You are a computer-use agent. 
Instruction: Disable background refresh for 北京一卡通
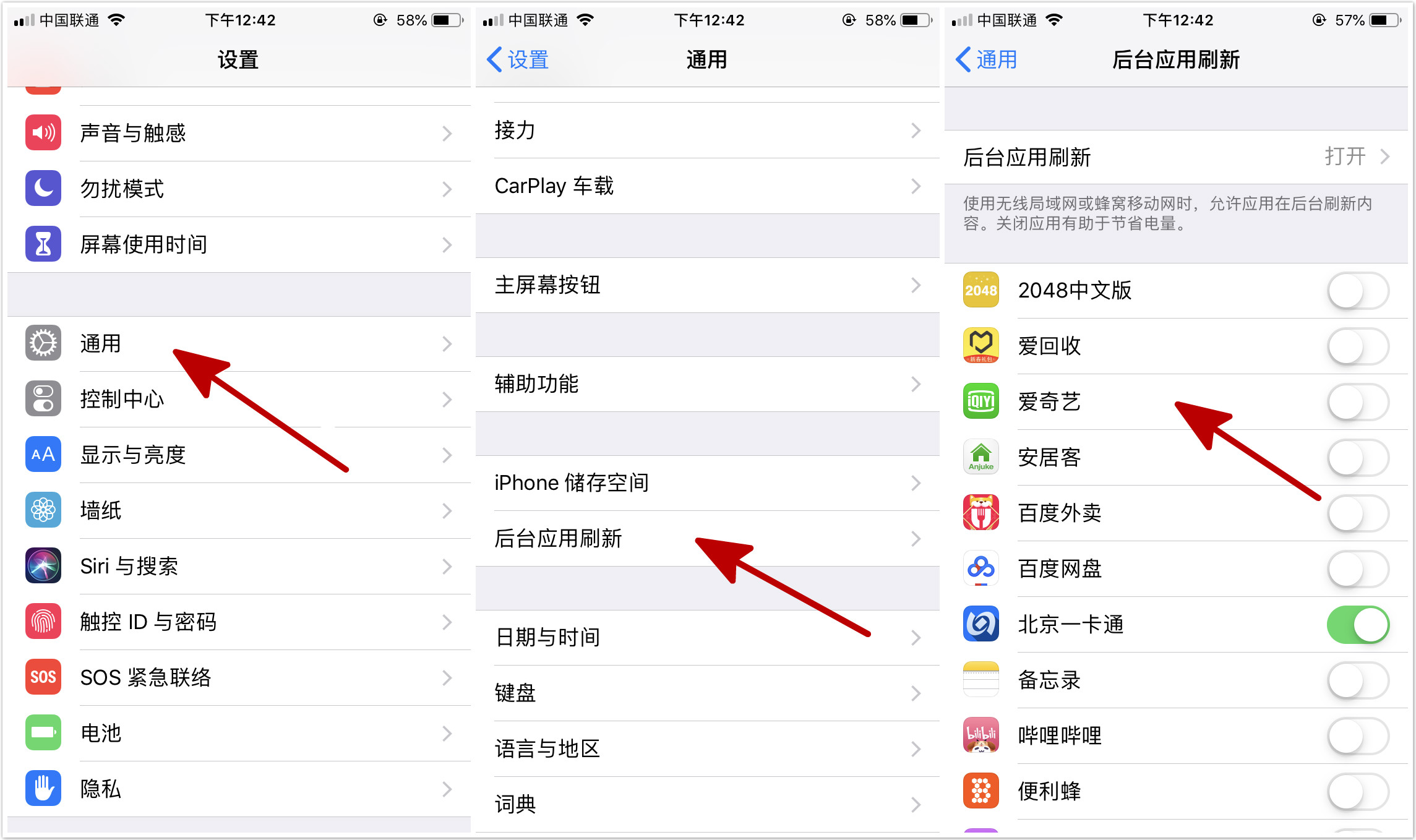pos(1358,625)
